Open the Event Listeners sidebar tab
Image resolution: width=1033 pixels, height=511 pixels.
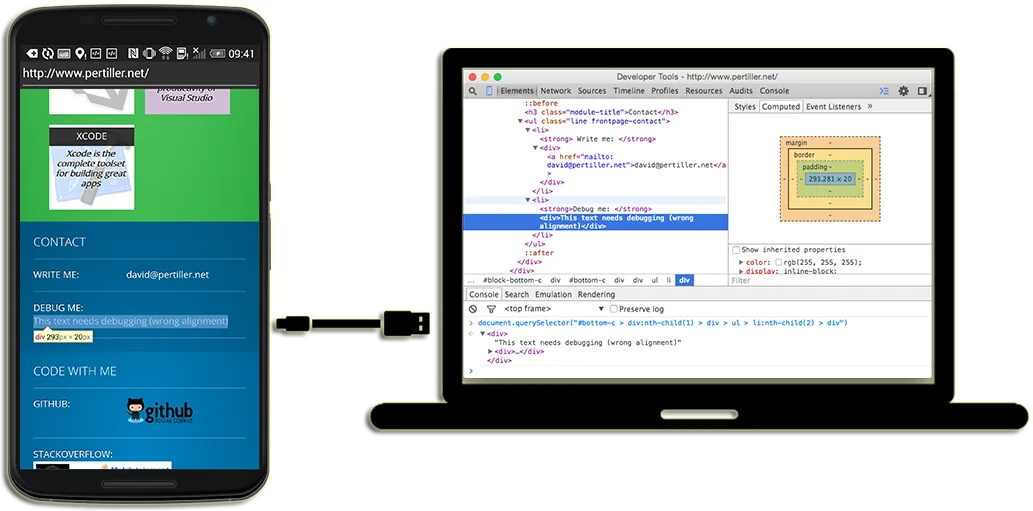(833, 107)
